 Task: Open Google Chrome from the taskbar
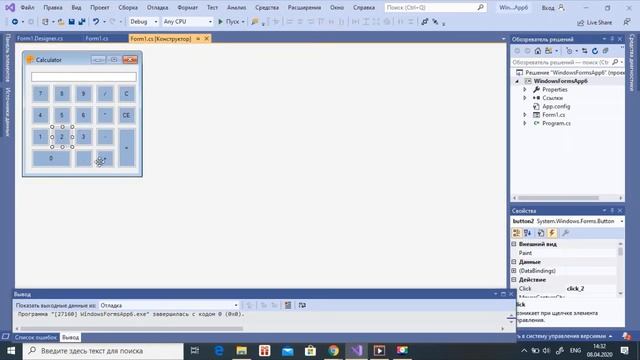(333, 350)
